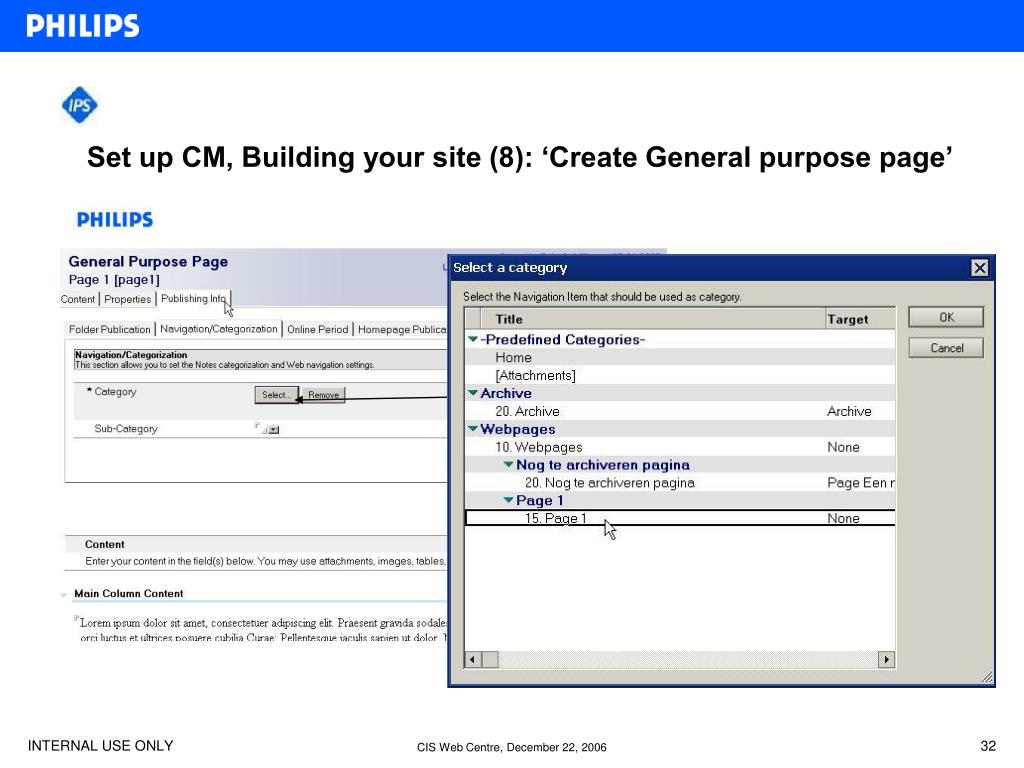Screen dimensions: 1024x768
Task: Click OK in Select a category dialog
Action: 946,317
